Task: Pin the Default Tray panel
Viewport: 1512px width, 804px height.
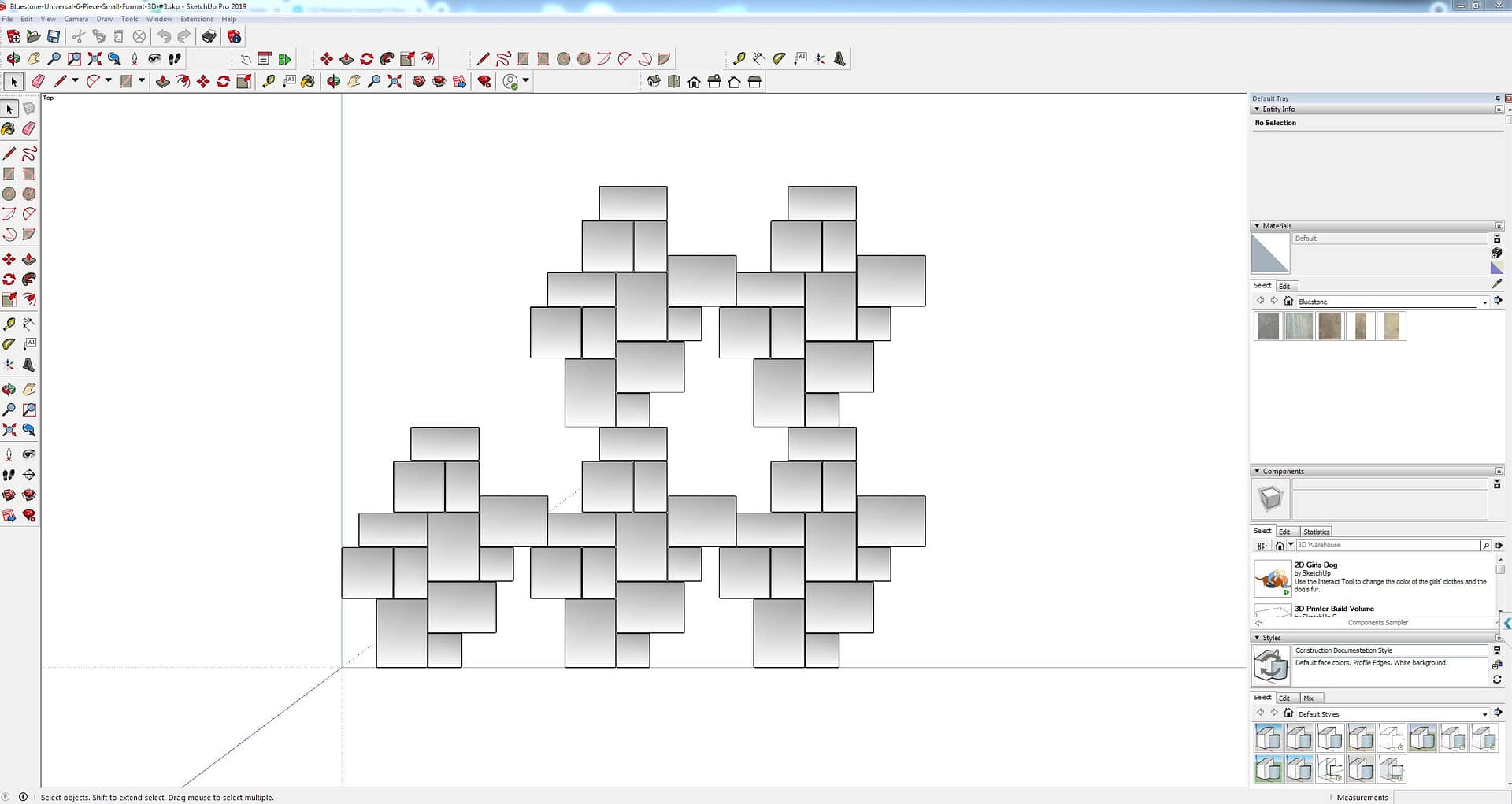Action: tap(1497, 98)
